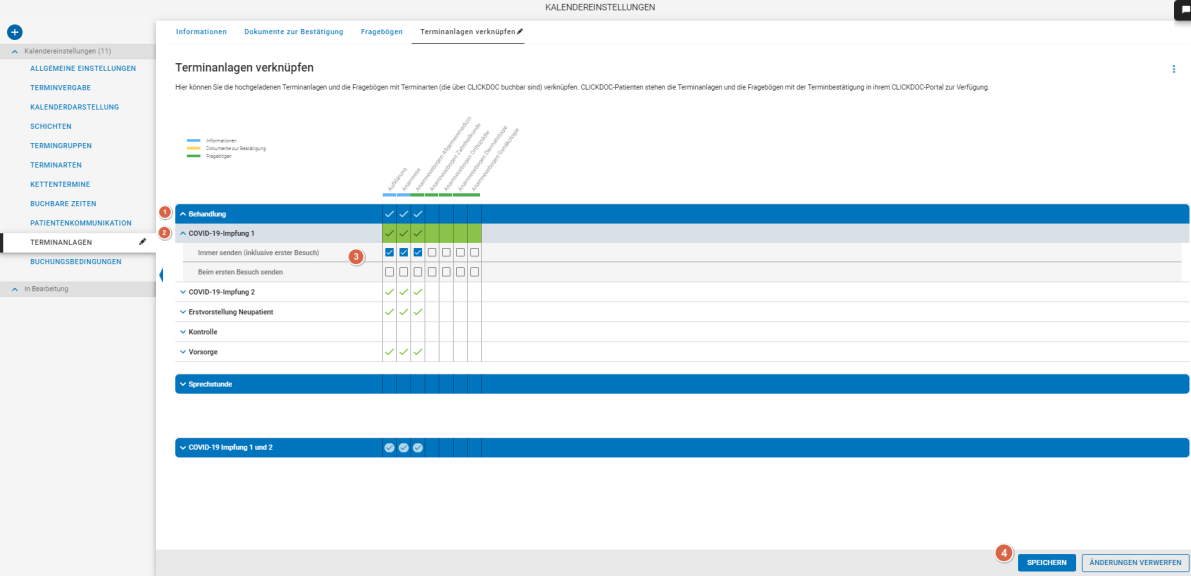Collapse the Behandlung group
This screenshot has width=1191, height=576.
[182, 214]
